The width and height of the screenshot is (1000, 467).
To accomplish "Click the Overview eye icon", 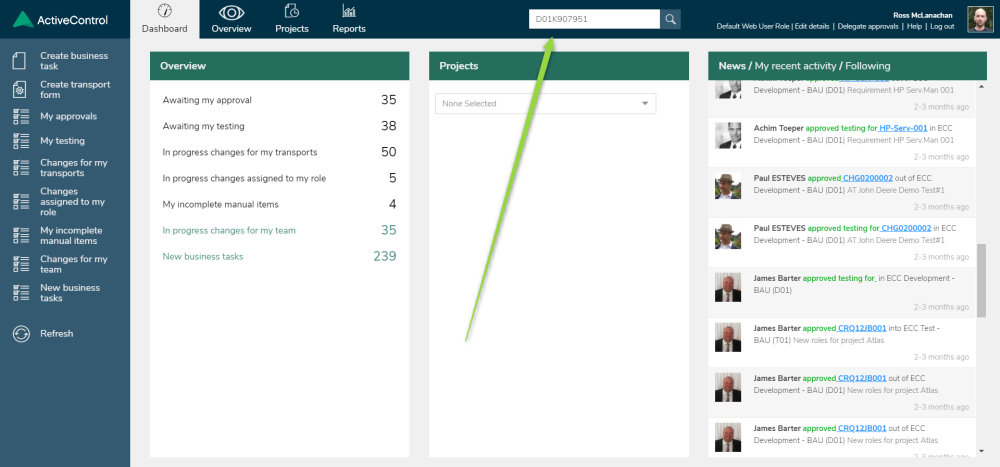I will coord(232,12).
